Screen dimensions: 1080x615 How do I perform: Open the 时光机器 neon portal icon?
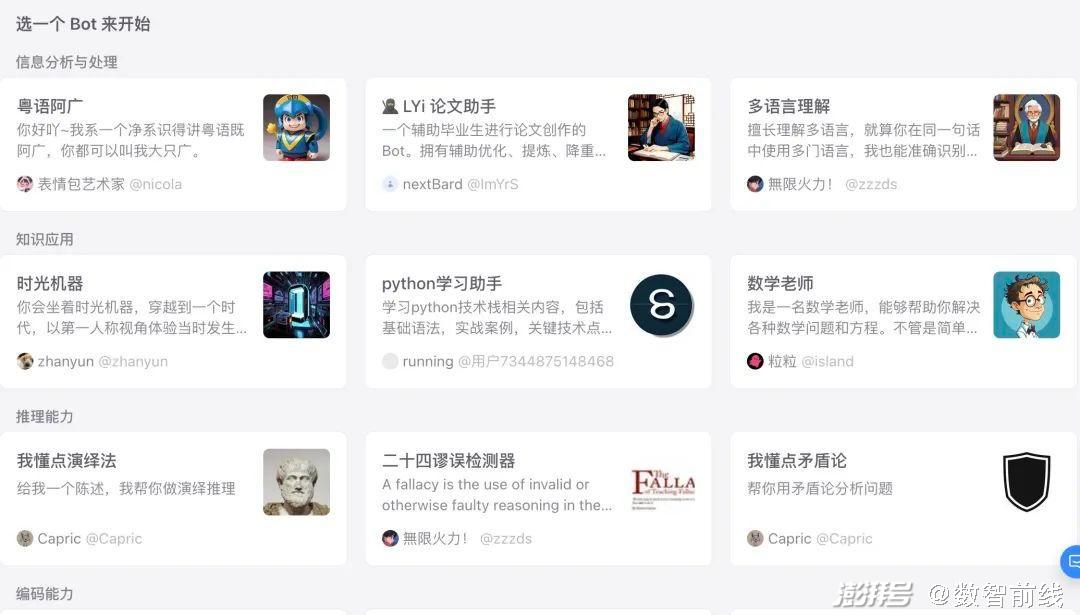point(296,304)
